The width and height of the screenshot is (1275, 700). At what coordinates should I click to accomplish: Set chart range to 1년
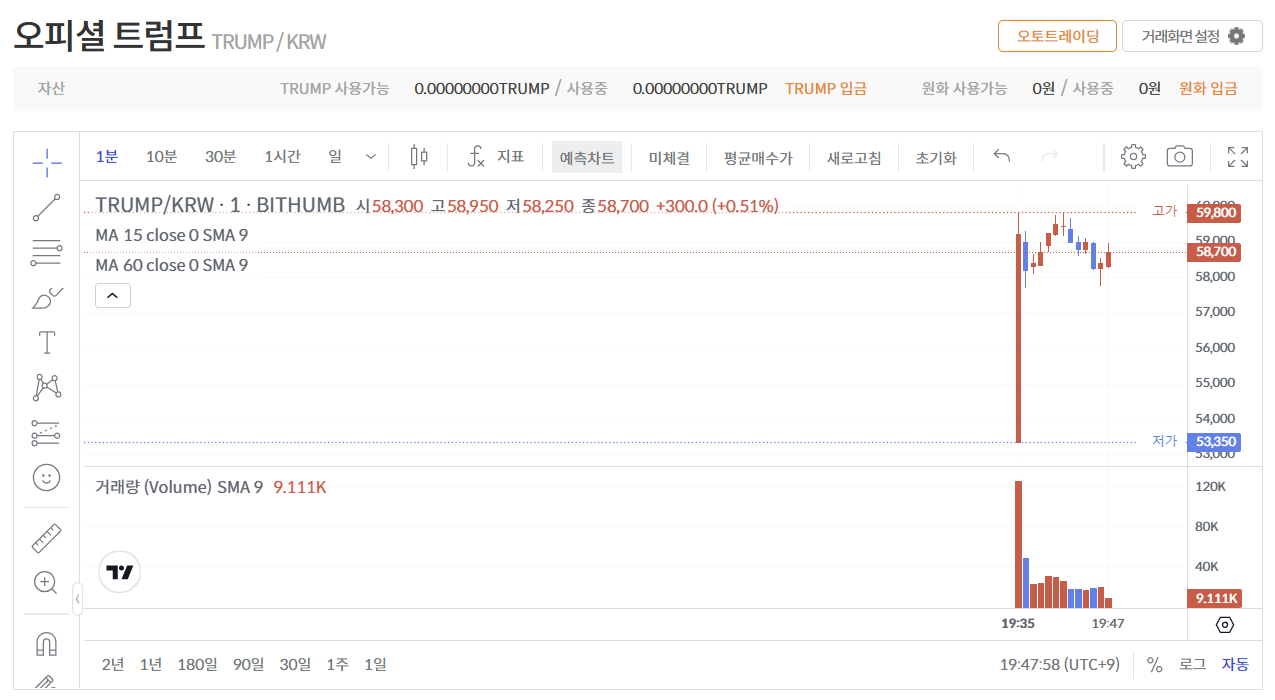pos(151,664)
